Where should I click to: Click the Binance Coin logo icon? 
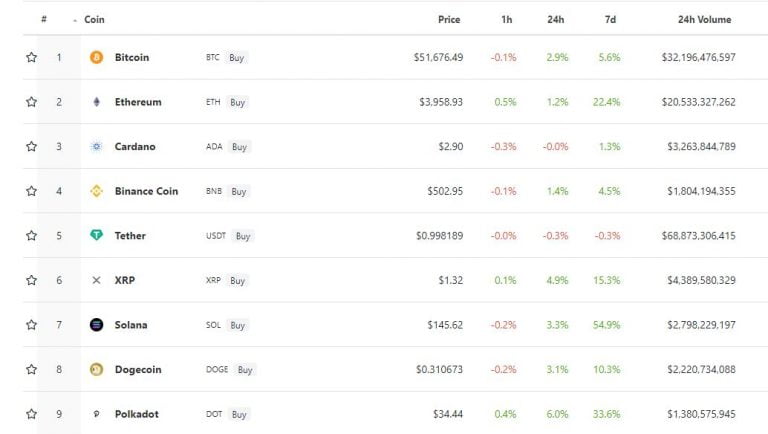[96, 191]
